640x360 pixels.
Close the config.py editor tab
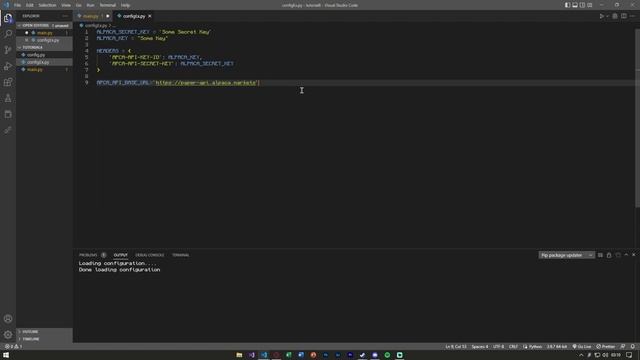tap(149, 16)
